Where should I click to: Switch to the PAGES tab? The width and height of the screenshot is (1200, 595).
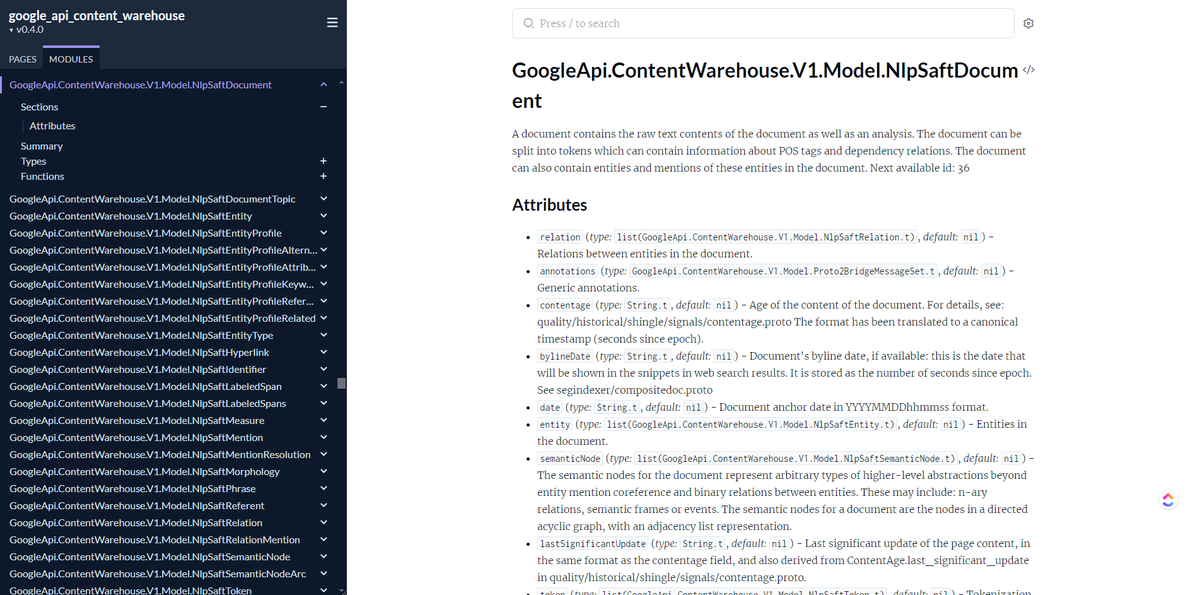(23, 59)
